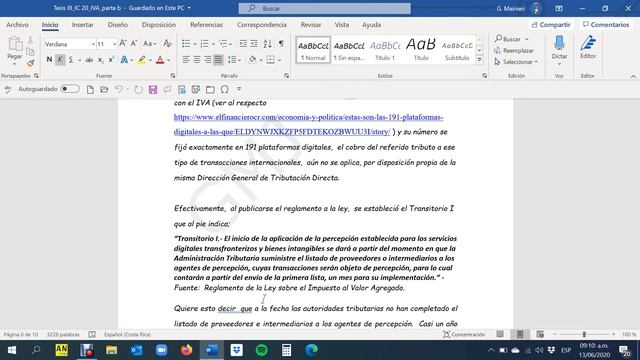The height and width of the screenshot is (360, 640).
Task: Open Calculator from the taskbar
Action: click(287, 350)
